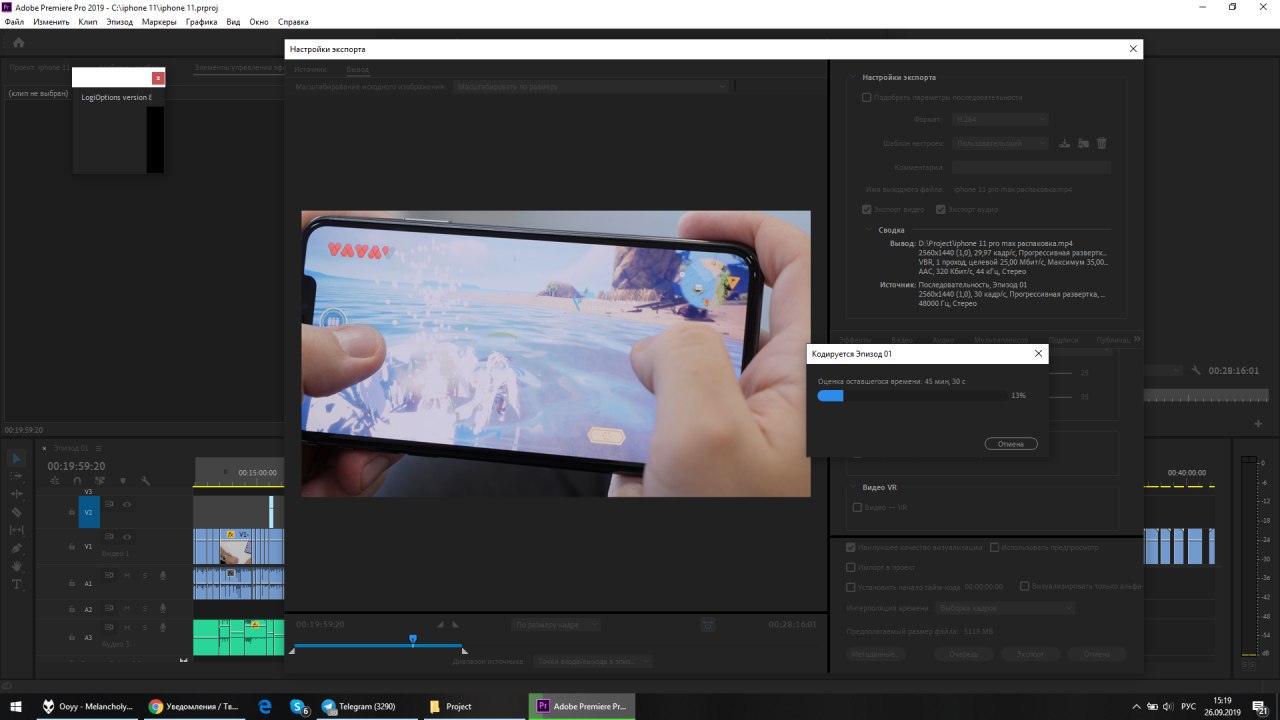Toggle visibility eye on track V1
Viewport: 1280px width, 720px height.
[127, 537]
